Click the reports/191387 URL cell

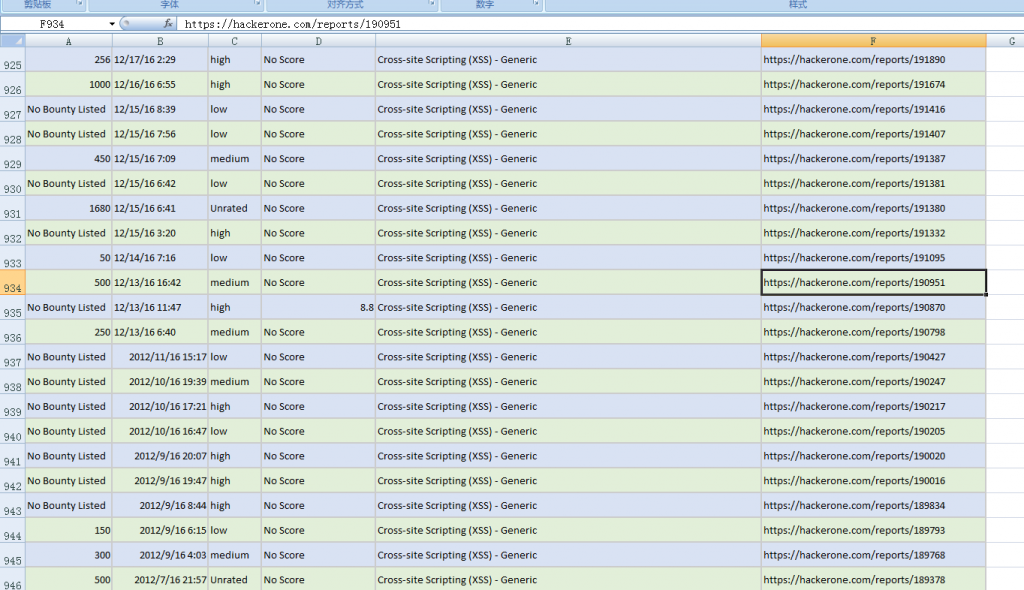click(x=873, y=159)
